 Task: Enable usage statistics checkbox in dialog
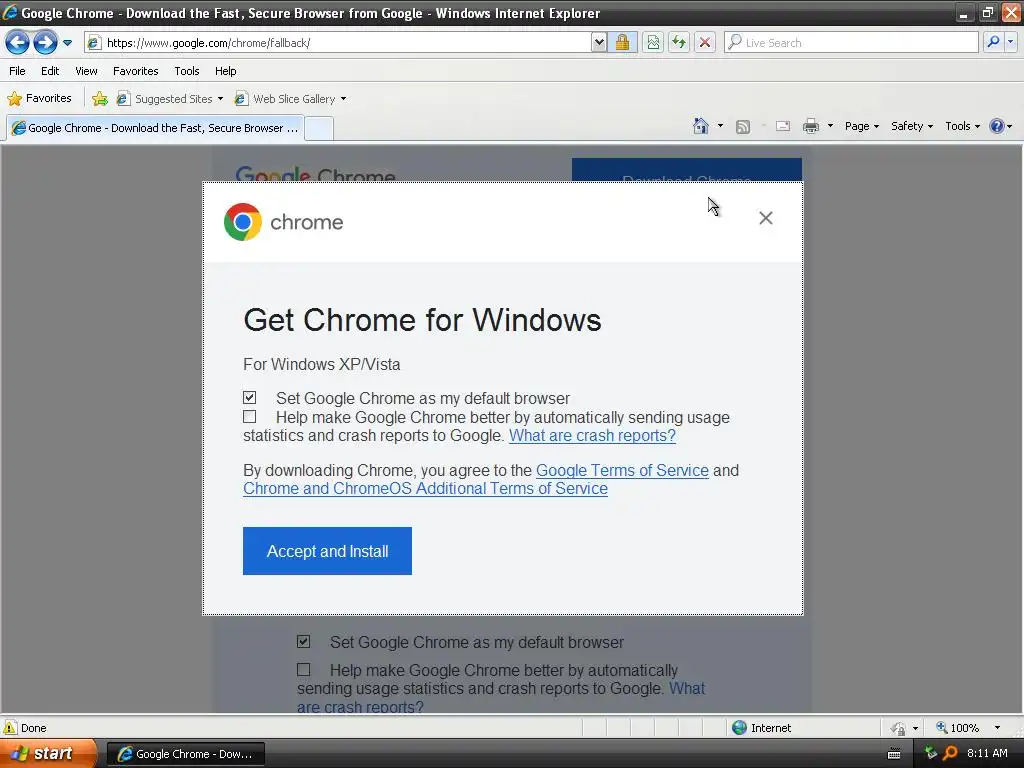(249, 417)
